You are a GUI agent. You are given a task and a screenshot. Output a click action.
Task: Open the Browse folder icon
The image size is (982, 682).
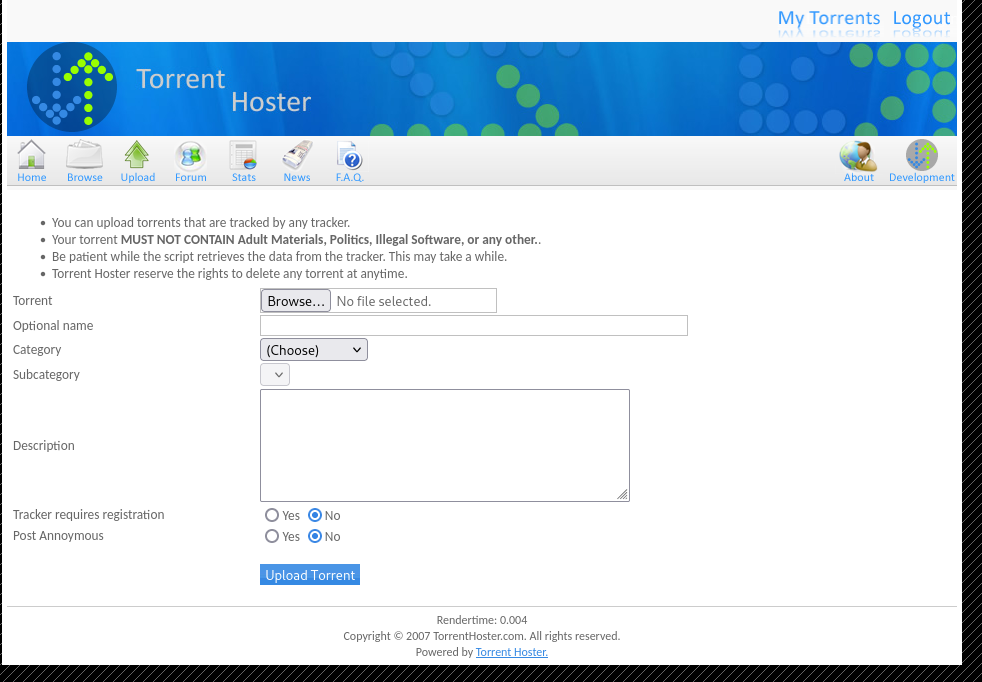click(85, 156)
